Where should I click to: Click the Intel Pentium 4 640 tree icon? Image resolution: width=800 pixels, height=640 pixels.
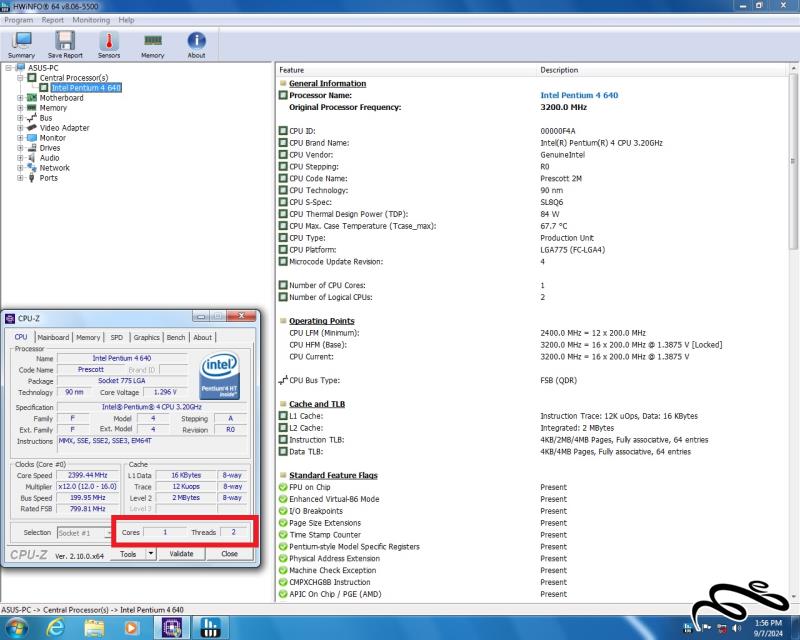tap(44, 88)
